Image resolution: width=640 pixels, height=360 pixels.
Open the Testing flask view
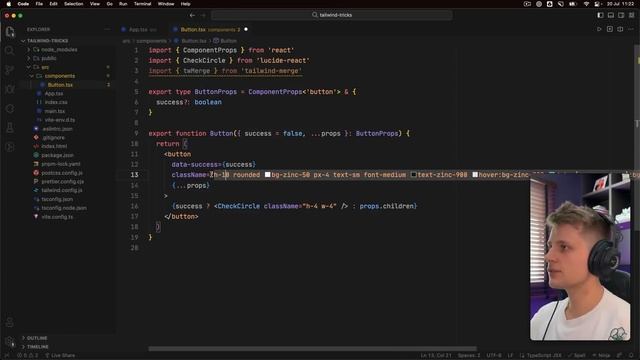click(10, 128)
